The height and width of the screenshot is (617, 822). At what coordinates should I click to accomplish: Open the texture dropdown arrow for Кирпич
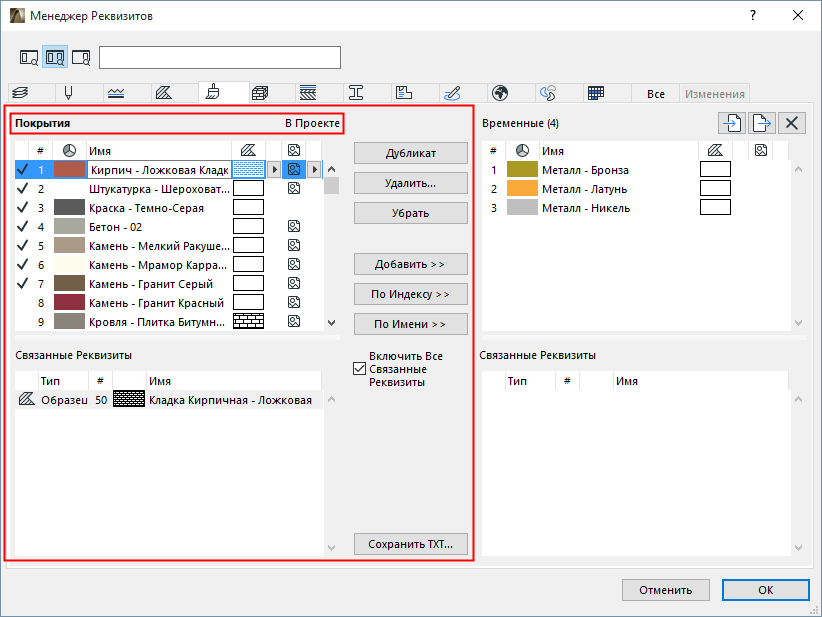click(x=314, y=169)
